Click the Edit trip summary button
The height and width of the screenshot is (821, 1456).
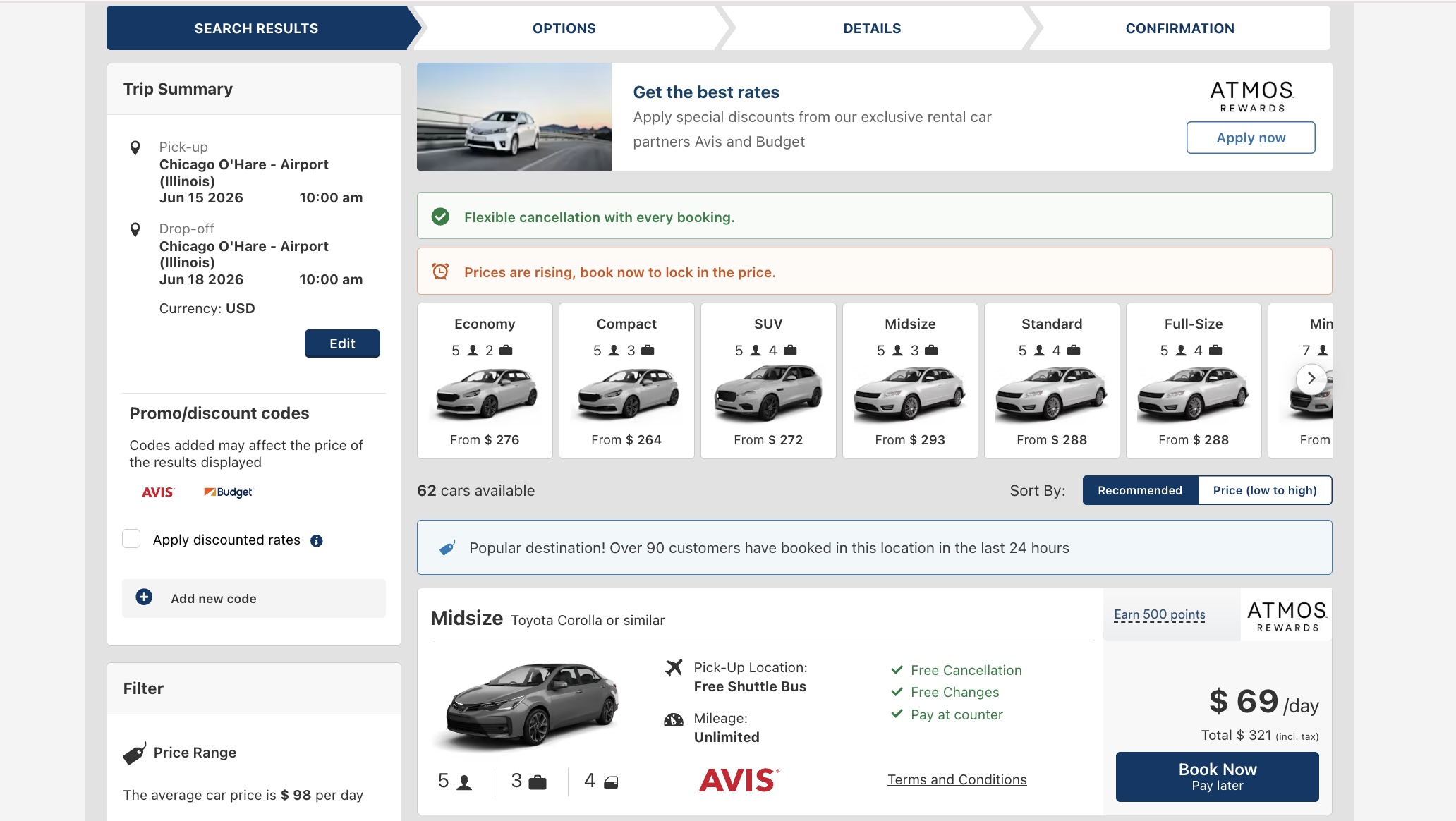coord(342,343)
